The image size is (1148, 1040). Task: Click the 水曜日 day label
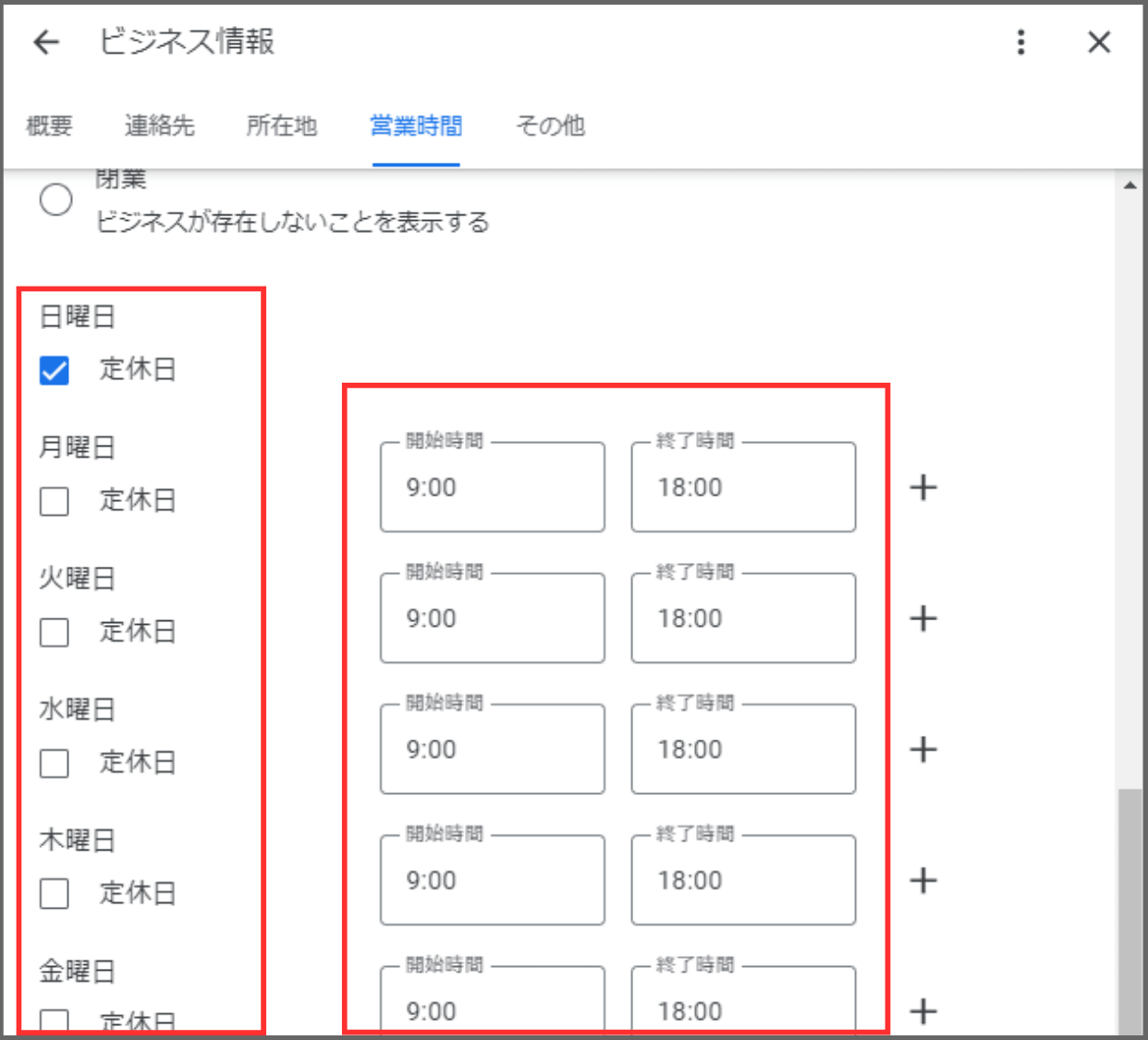click(78, 710)
